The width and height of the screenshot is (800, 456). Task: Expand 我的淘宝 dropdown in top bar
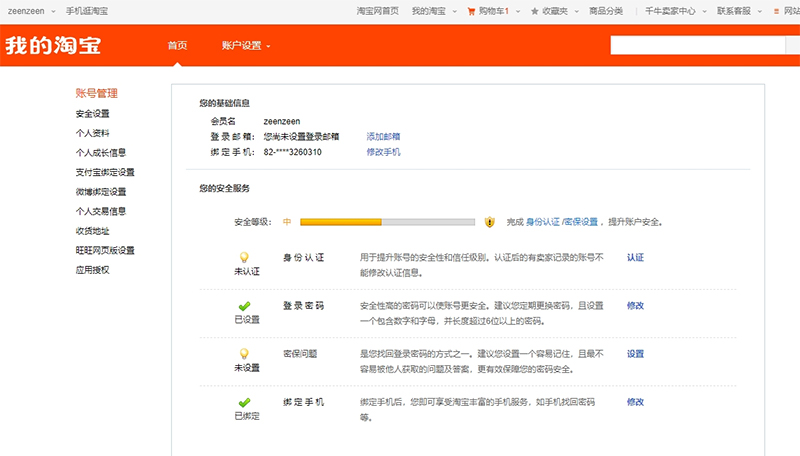click(455, 11)
